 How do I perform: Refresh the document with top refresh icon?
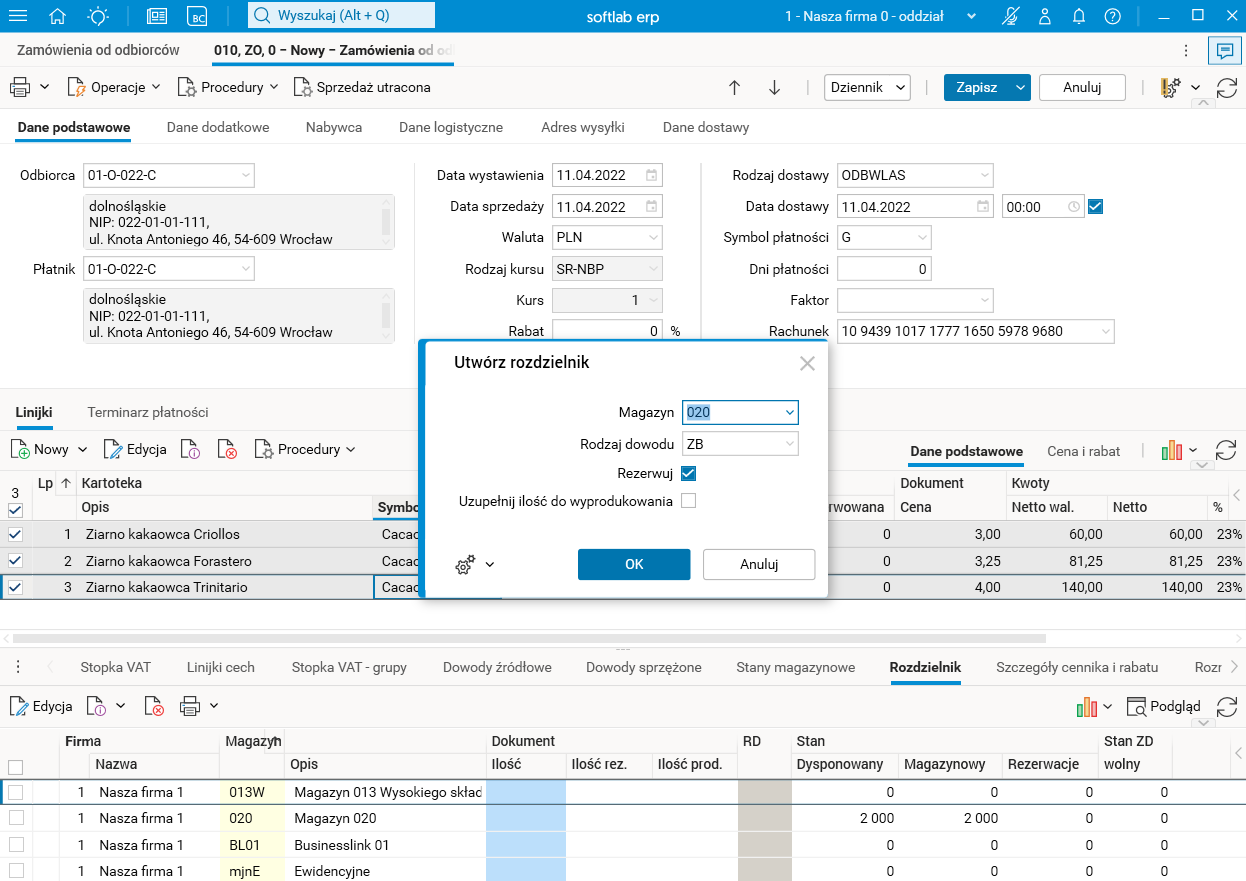[1227, 87]
